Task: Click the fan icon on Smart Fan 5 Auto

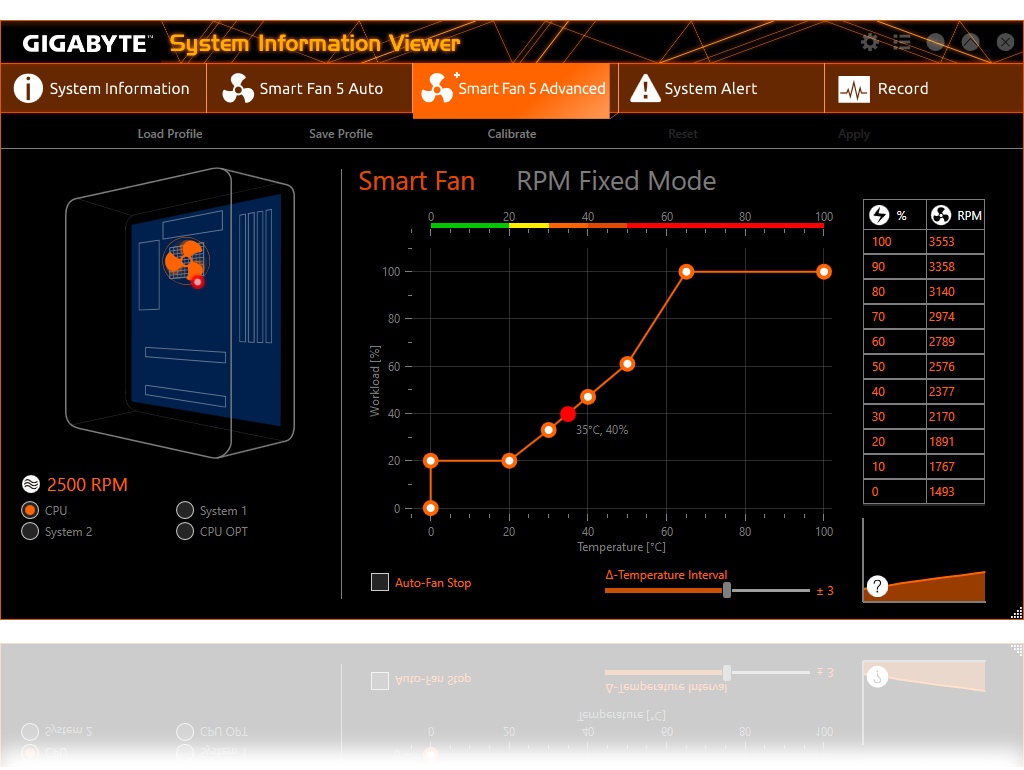Action: (x=237, y=89)
